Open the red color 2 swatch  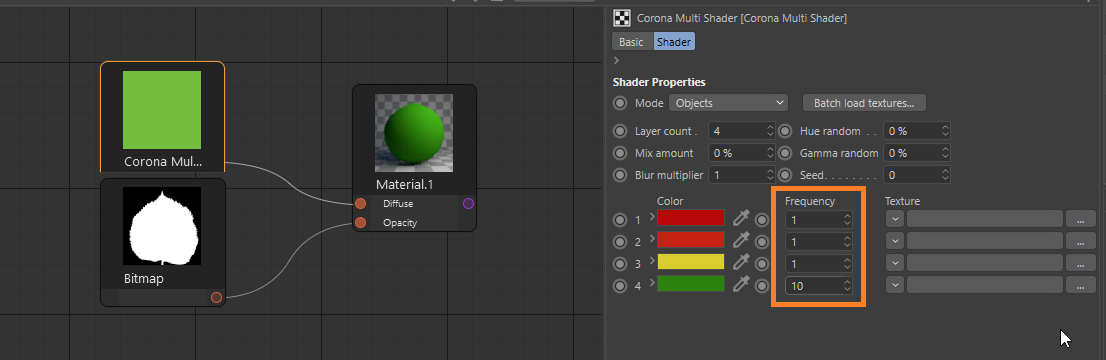[691, 240]
